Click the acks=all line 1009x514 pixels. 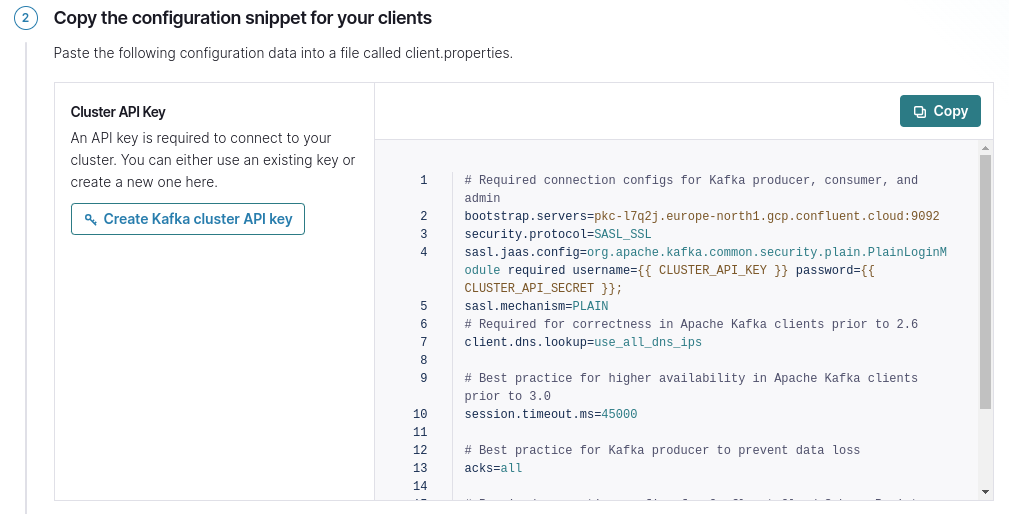[x=493, y=468]
